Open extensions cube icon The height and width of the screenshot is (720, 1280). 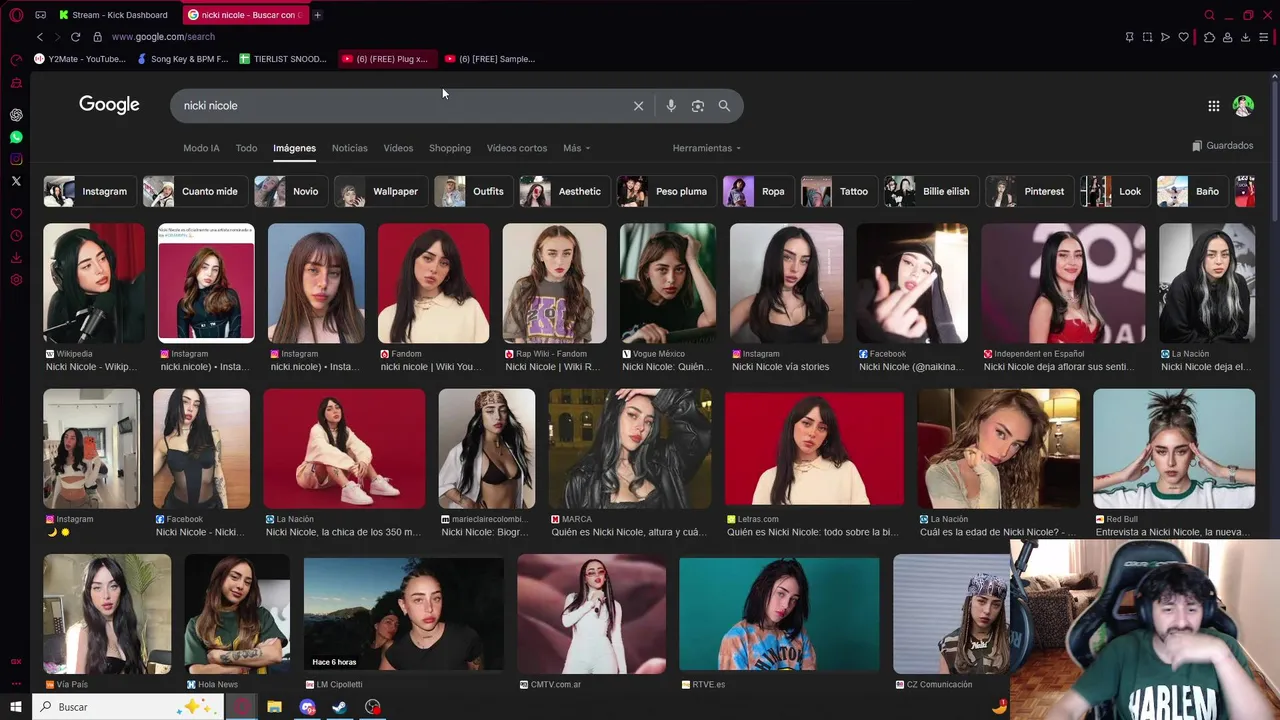pyautogui.click(x=1209, y=37)
